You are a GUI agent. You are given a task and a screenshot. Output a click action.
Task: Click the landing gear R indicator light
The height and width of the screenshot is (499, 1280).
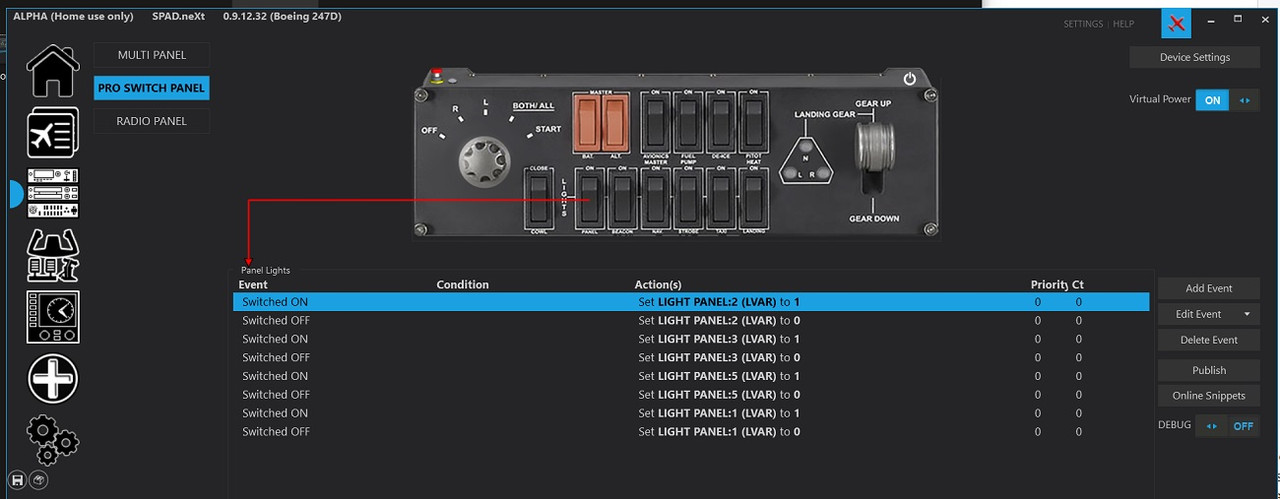823,173
